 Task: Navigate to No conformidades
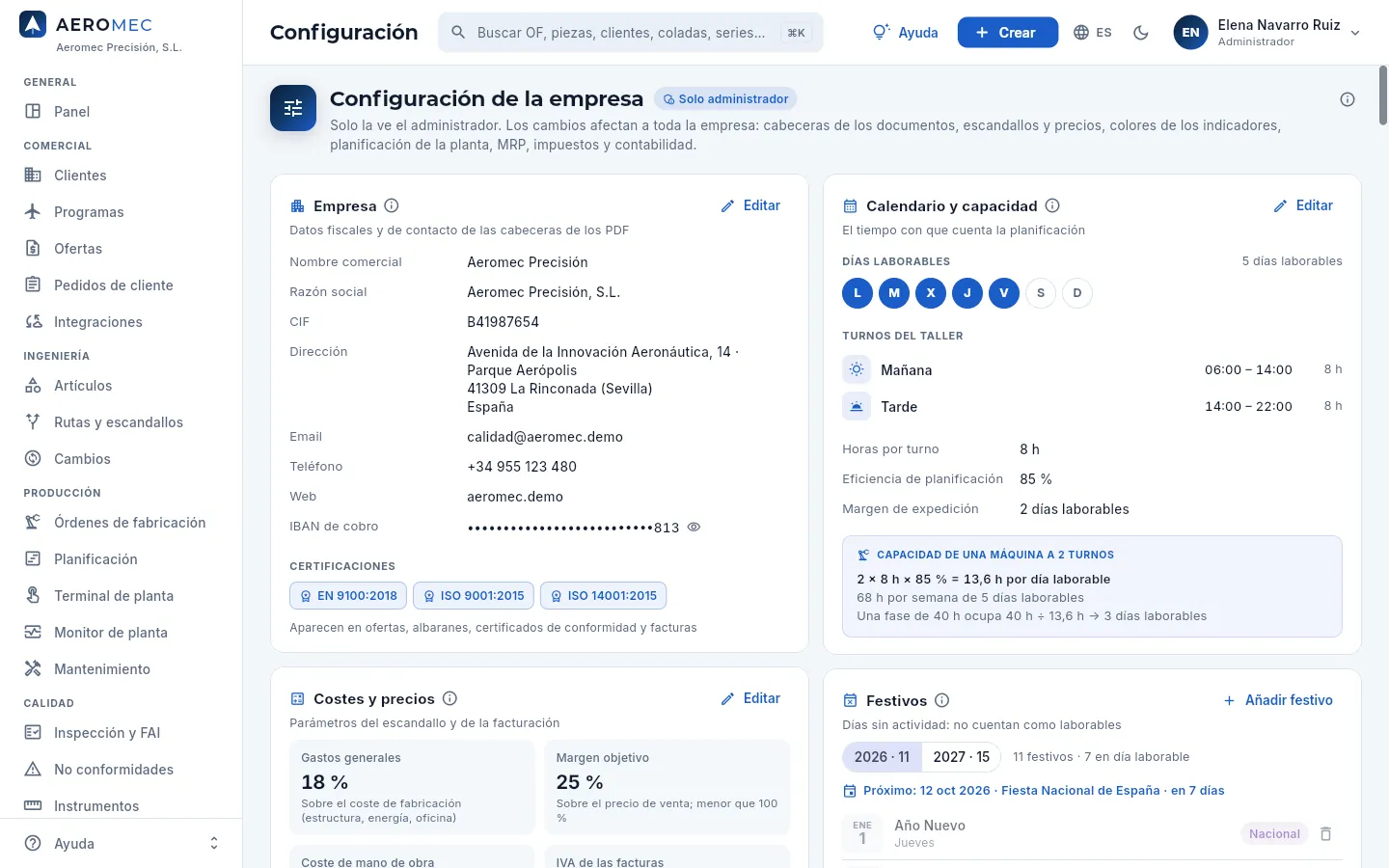tap(122, 770)
